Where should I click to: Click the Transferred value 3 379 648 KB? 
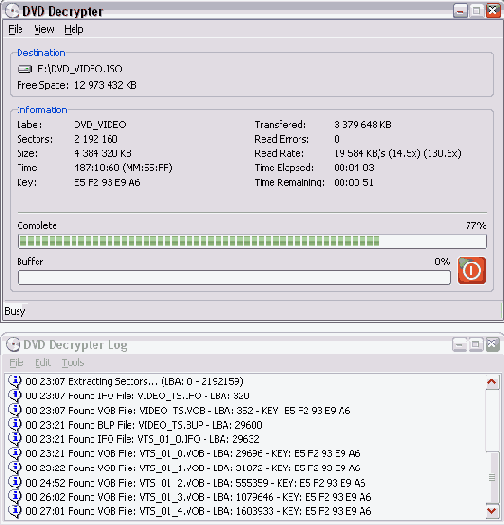tap(363, 125)
